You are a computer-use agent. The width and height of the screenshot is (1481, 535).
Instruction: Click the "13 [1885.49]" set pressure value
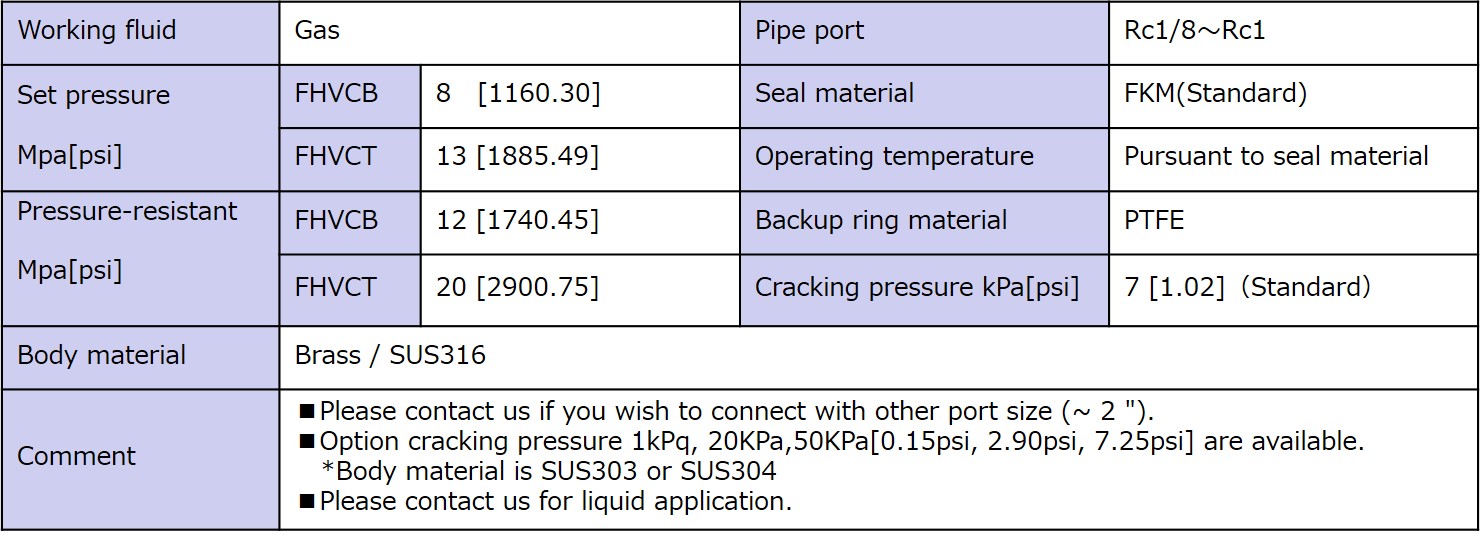click(518, 157)
